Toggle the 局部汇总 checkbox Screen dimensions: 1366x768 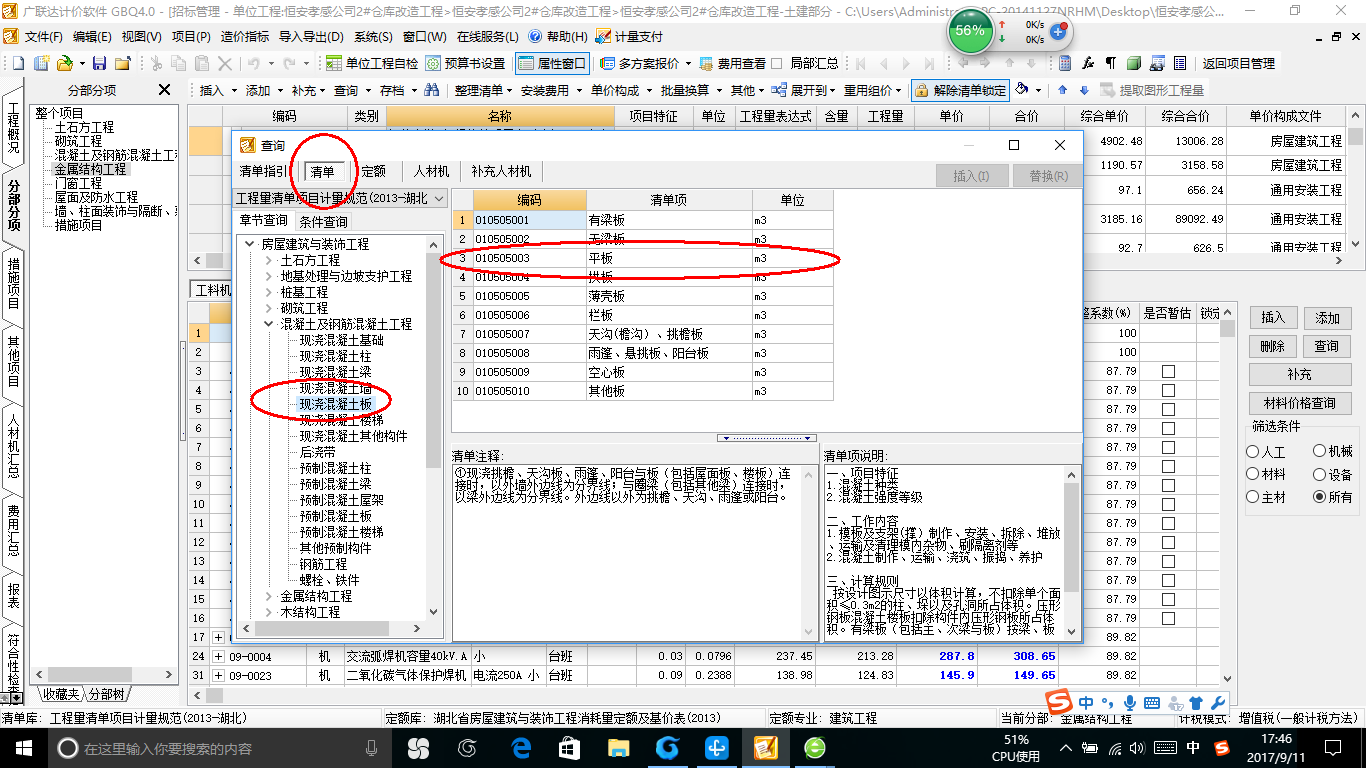(778, 63)
